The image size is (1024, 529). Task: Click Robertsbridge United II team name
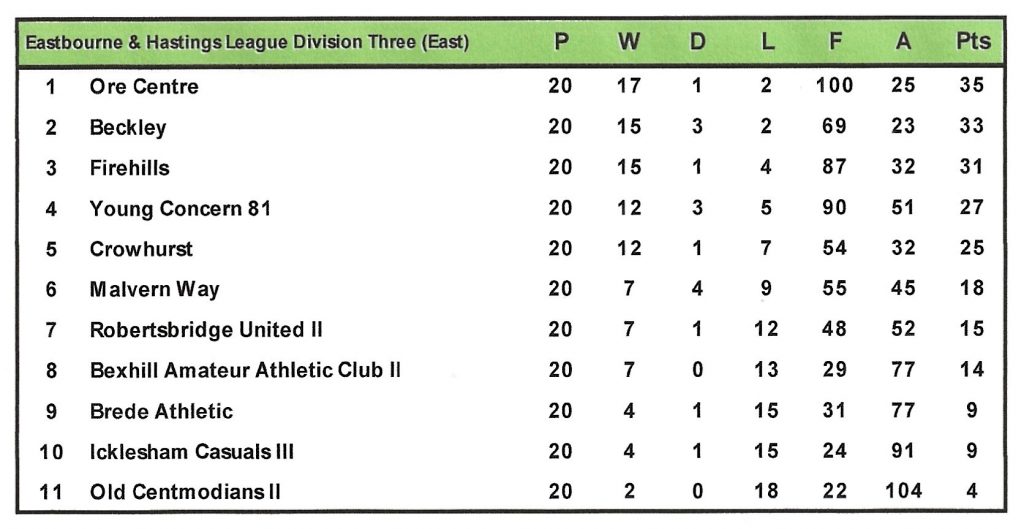pyautogui.click(x=206, y=330)
